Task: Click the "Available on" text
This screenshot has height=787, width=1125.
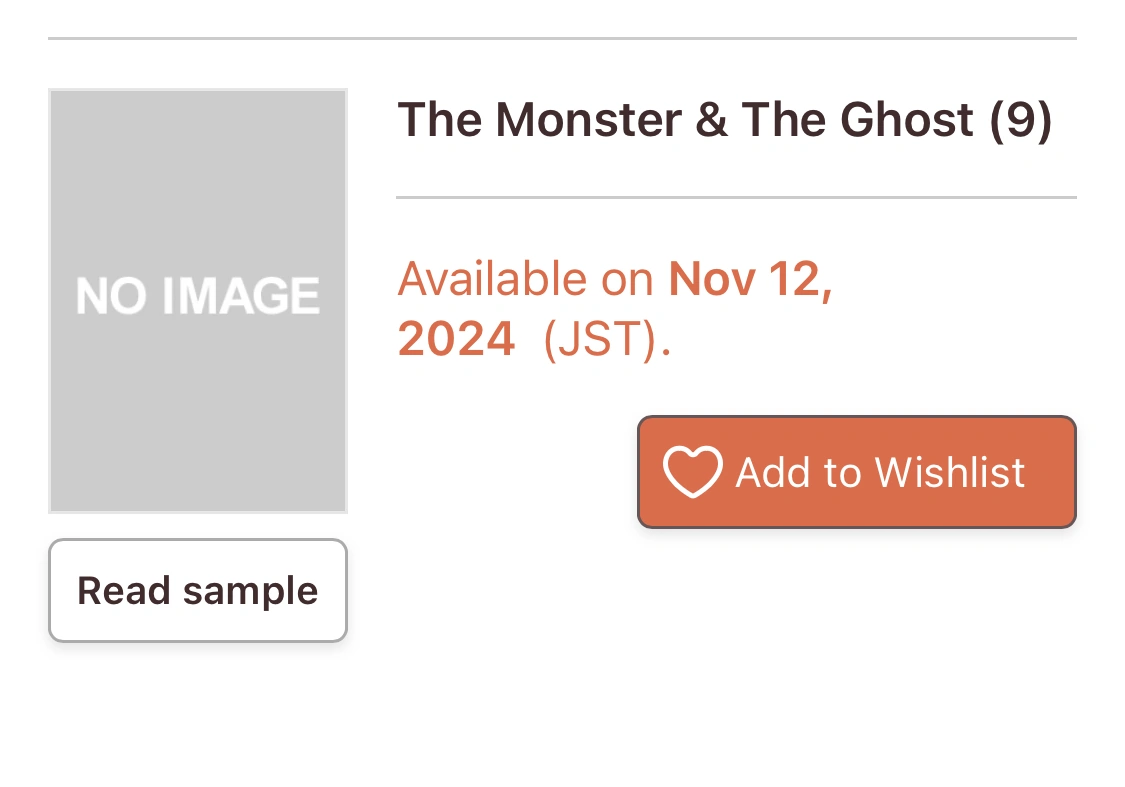Action: tap(525, 279)
